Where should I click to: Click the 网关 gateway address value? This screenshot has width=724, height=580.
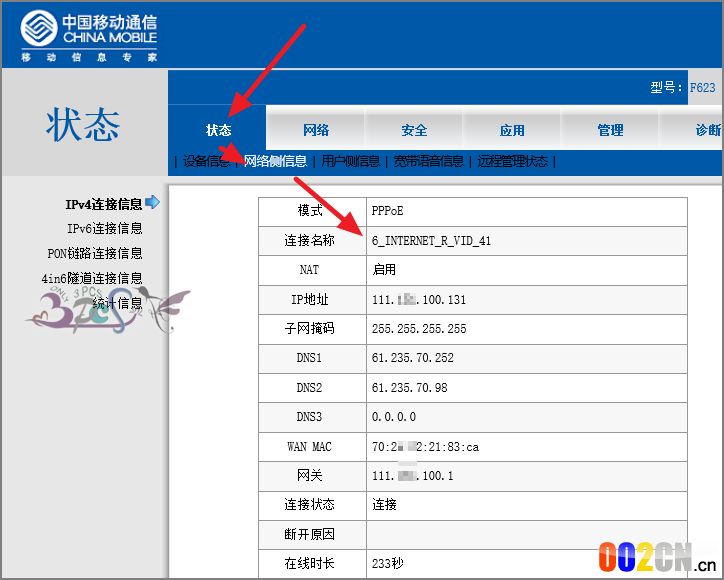coord(412,476)
